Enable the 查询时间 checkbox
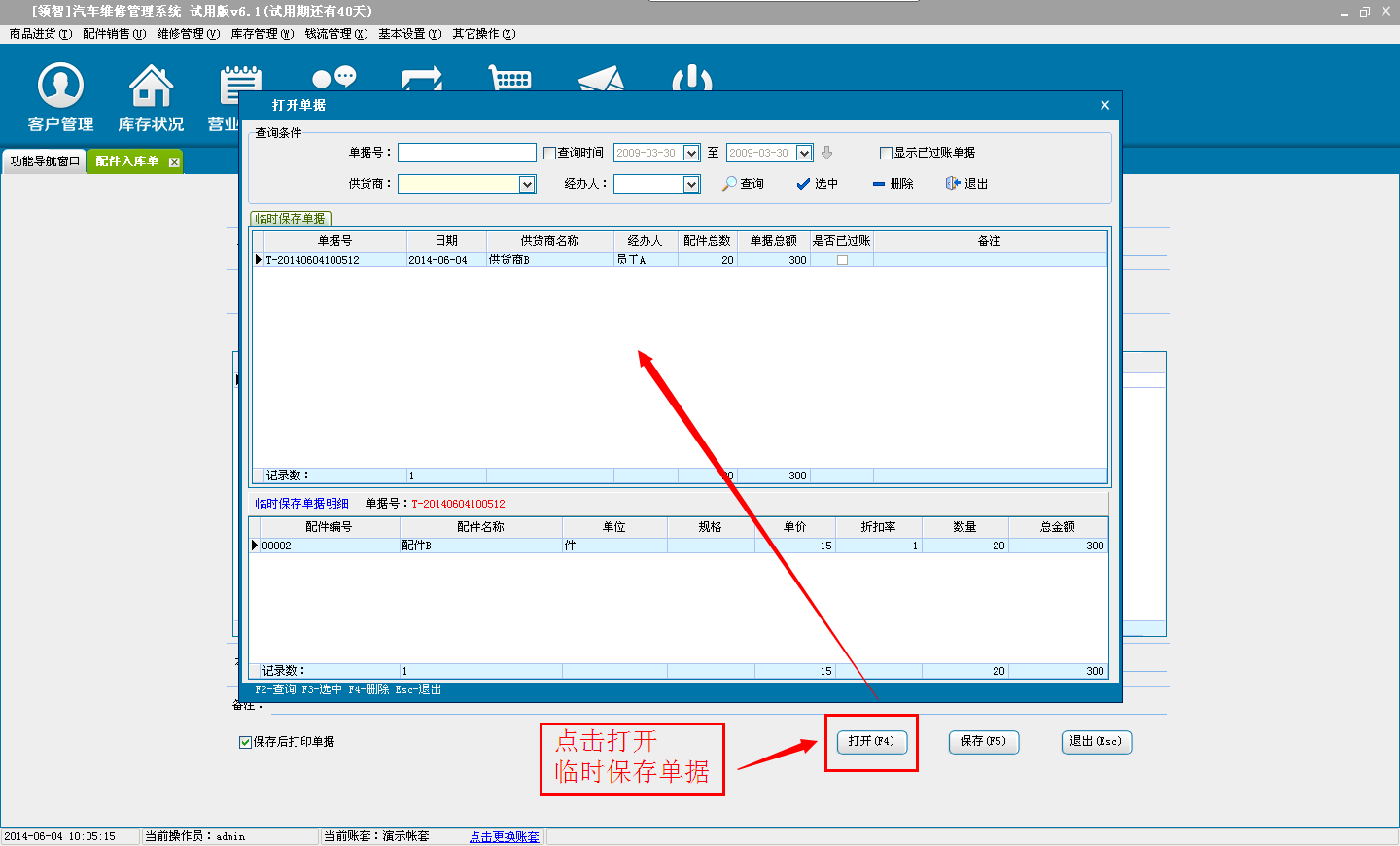Screen dimensions: 1400x846 tap(549, 153)
